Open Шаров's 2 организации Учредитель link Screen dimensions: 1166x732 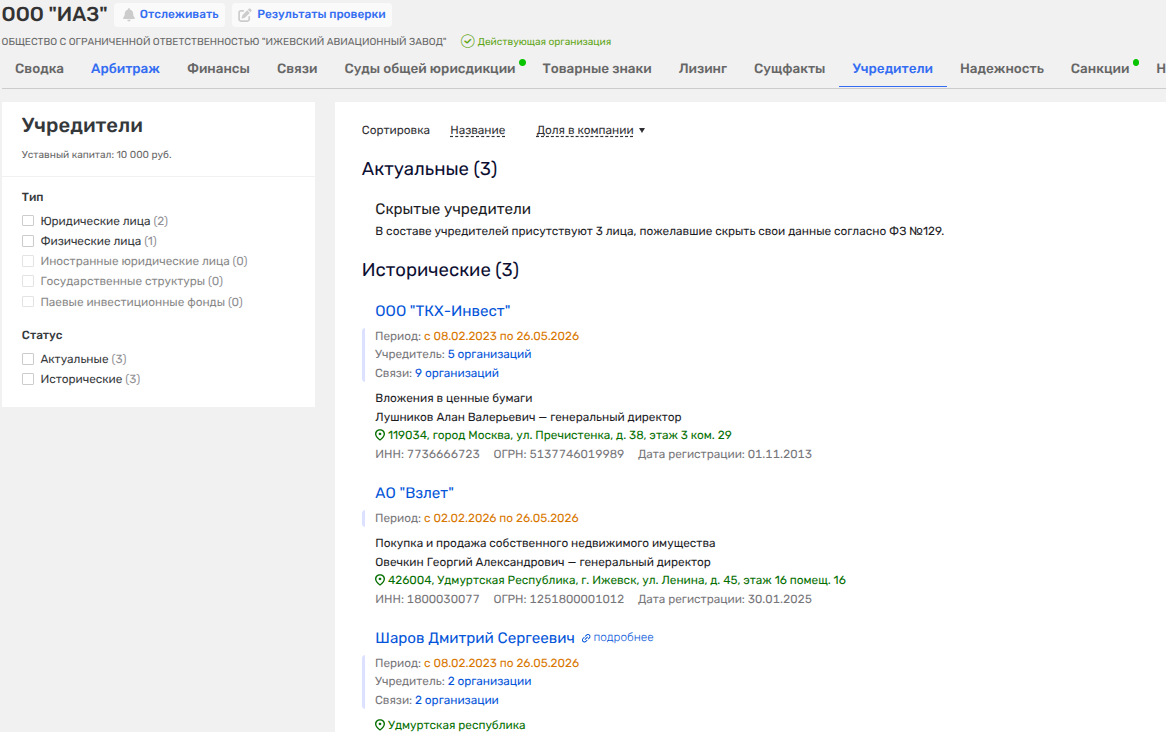(x=489, y=681)
